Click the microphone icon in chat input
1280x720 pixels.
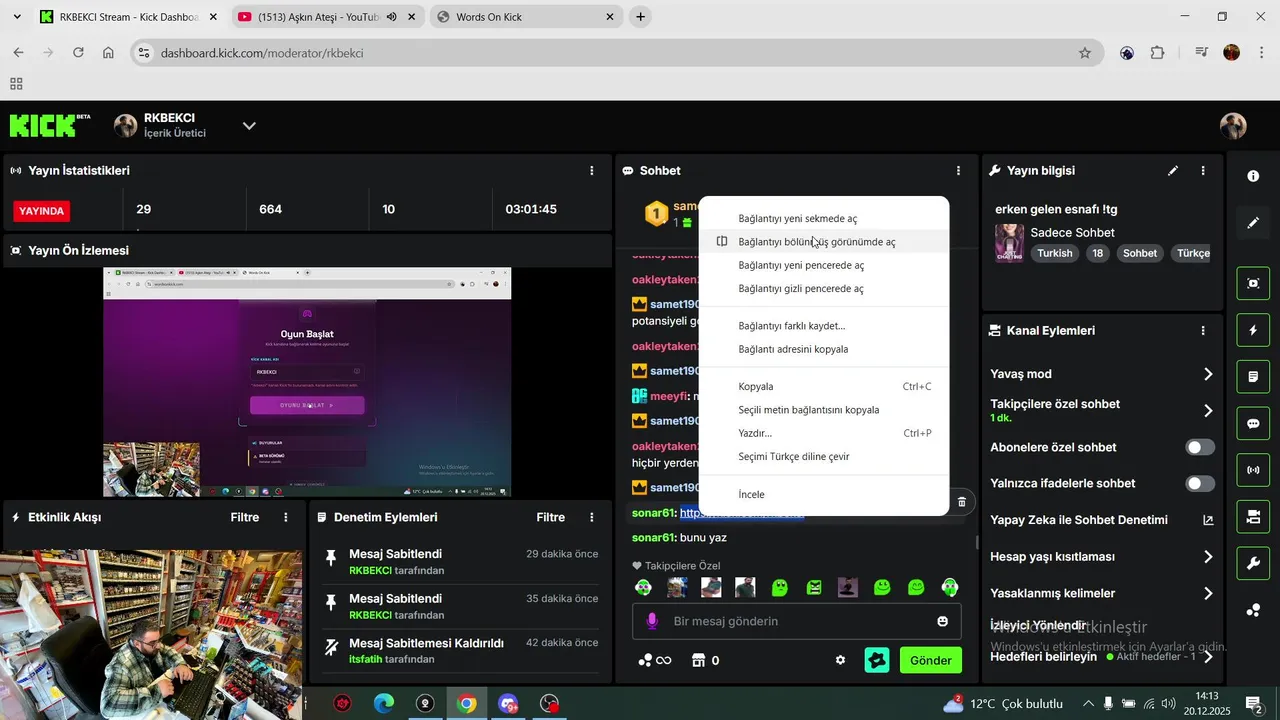coord(652,621)
